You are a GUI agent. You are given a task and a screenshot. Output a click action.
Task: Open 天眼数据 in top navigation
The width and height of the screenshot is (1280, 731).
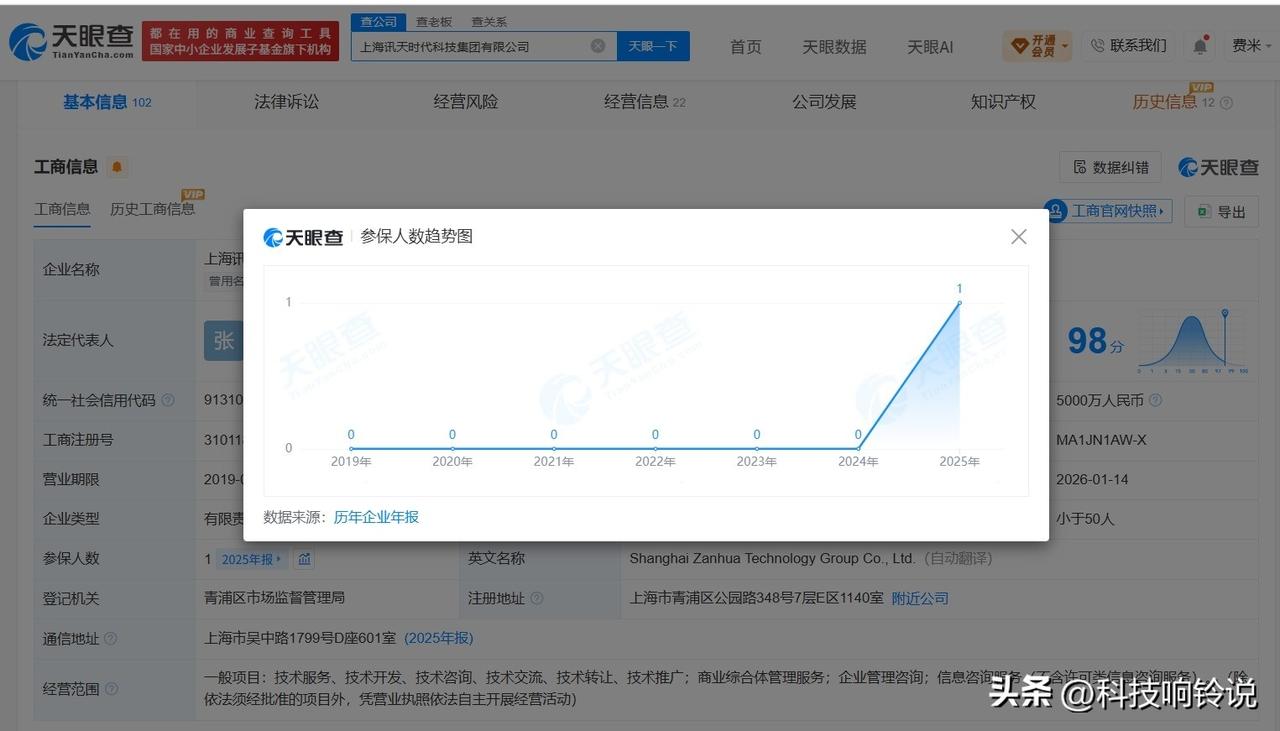pyautogui.click(x=834, y=47)
